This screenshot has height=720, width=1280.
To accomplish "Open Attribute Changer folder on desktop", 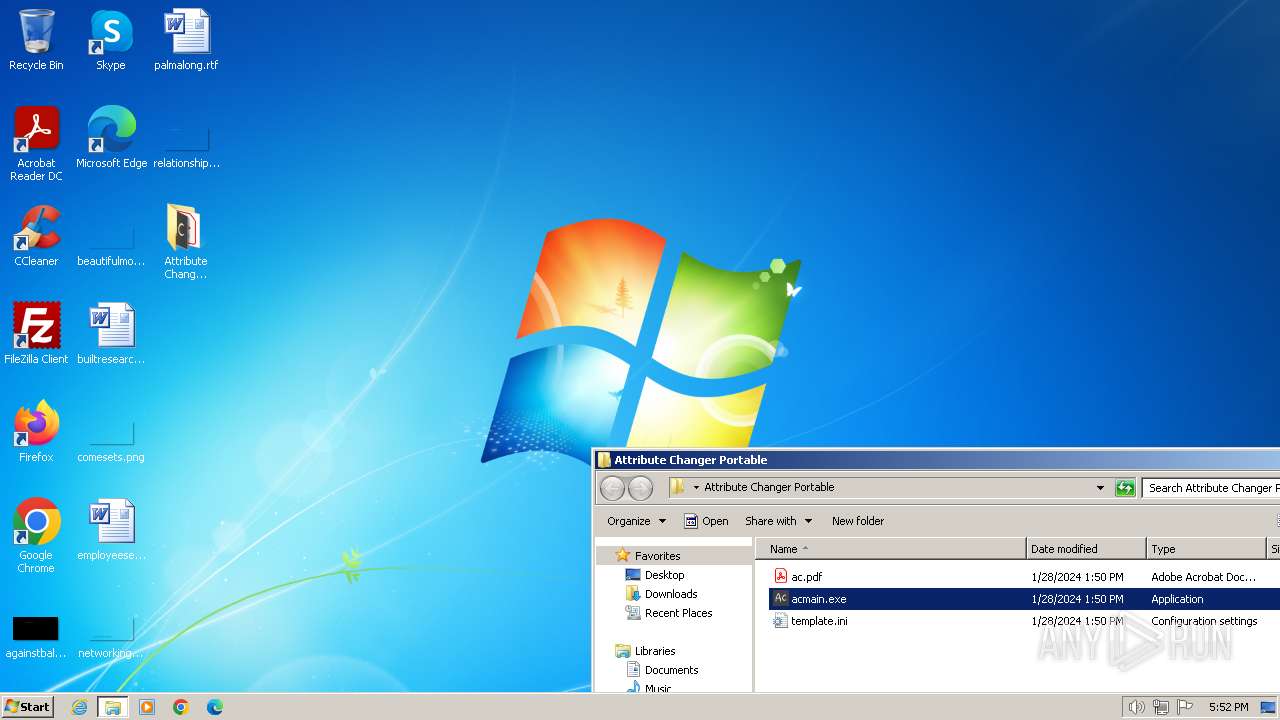I will (186, 242).
